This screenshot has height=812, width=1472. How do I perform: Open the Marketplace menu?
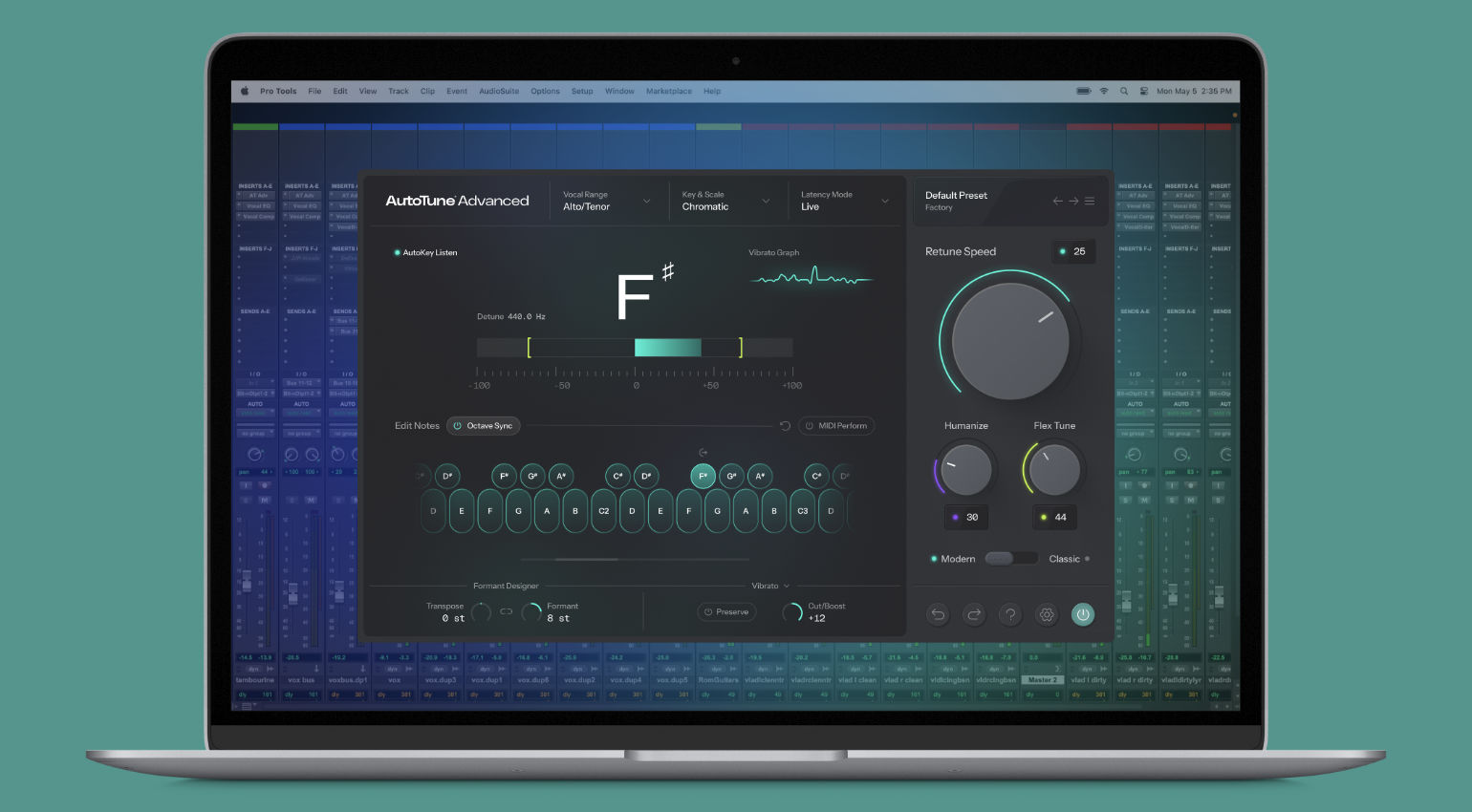(669, 92)
